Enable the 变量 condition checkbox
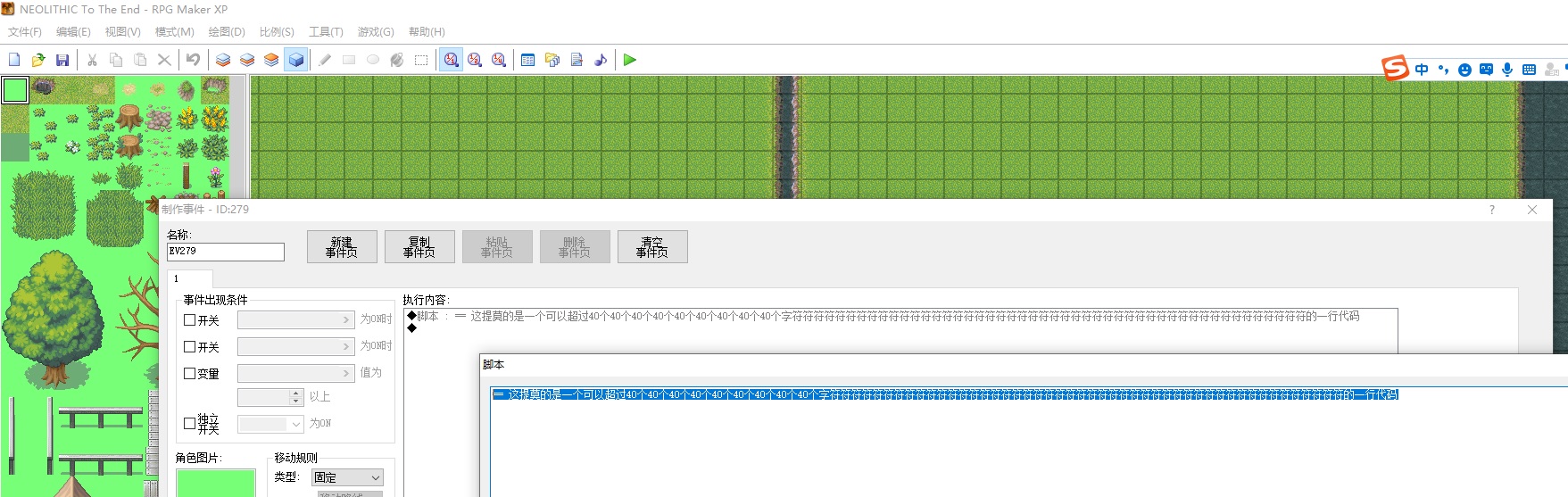The image size is (1568, 497). pos(189,373)
